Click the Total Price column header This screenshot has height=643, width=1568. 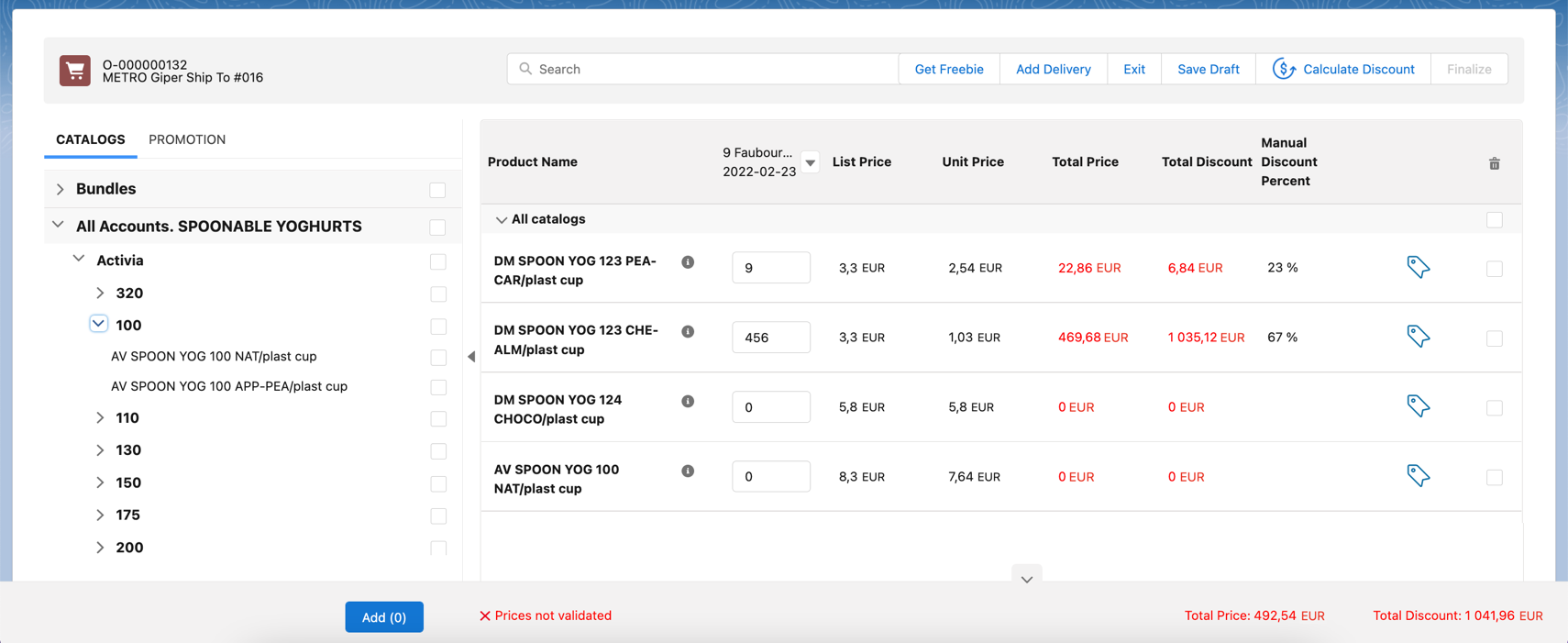point(1085,161)
